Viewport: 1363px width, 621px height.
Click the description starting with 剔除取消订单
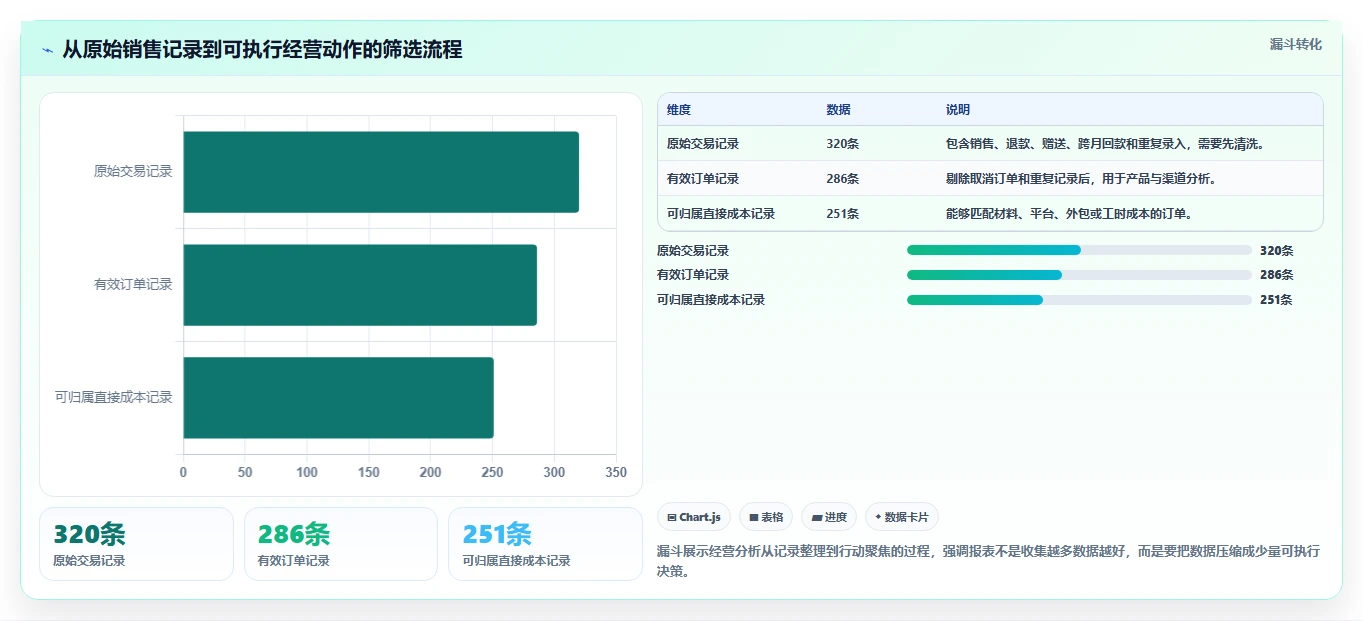pos(1081,179)
